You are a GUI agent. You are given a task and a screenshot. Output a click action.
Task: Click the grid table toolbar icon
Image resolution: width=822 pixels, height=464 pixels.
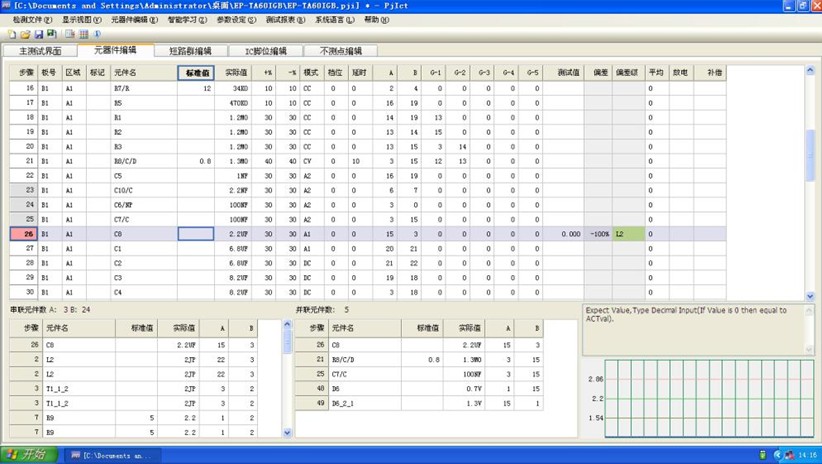coord(84,34)
